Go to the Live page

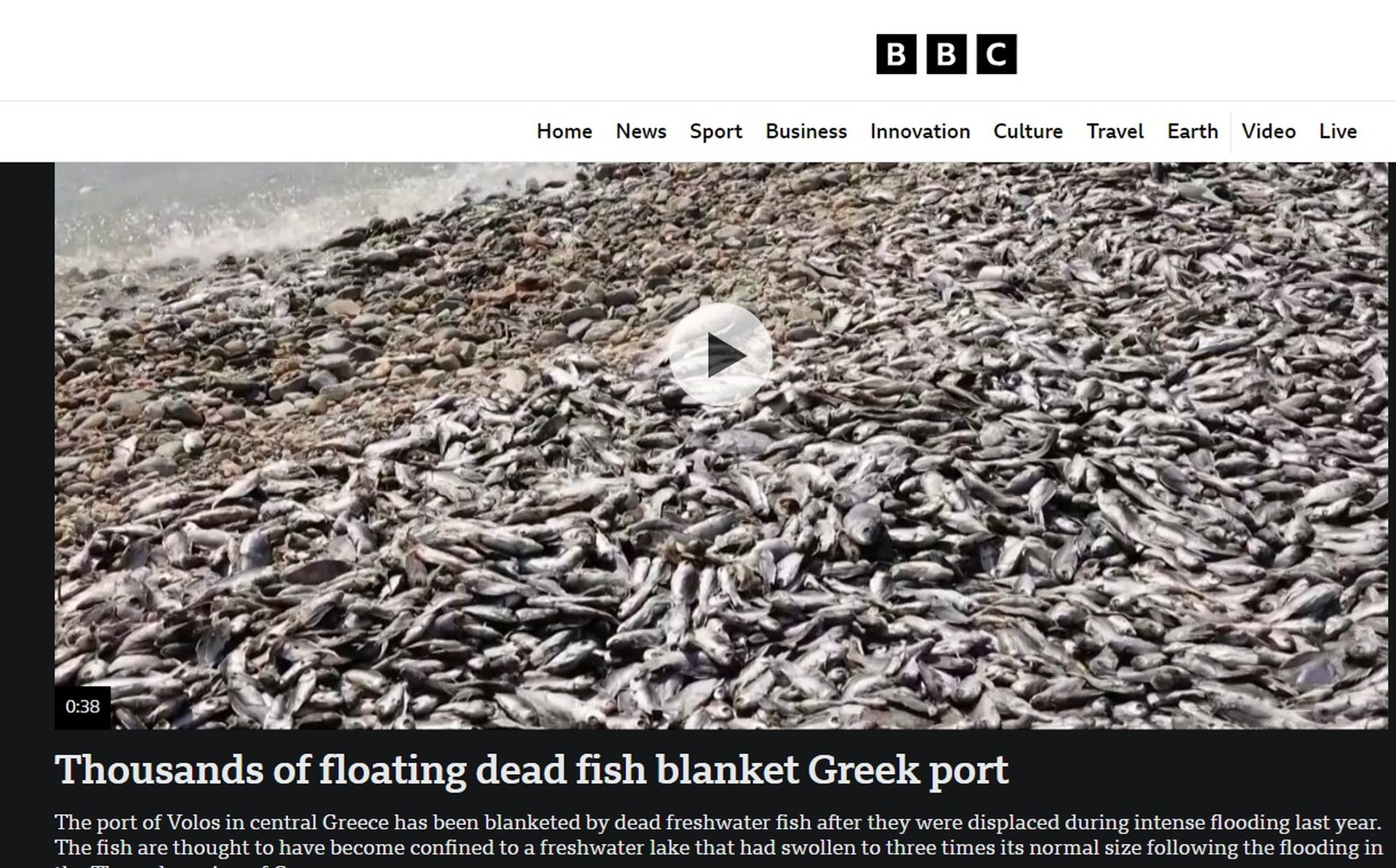pos(1338,132)
